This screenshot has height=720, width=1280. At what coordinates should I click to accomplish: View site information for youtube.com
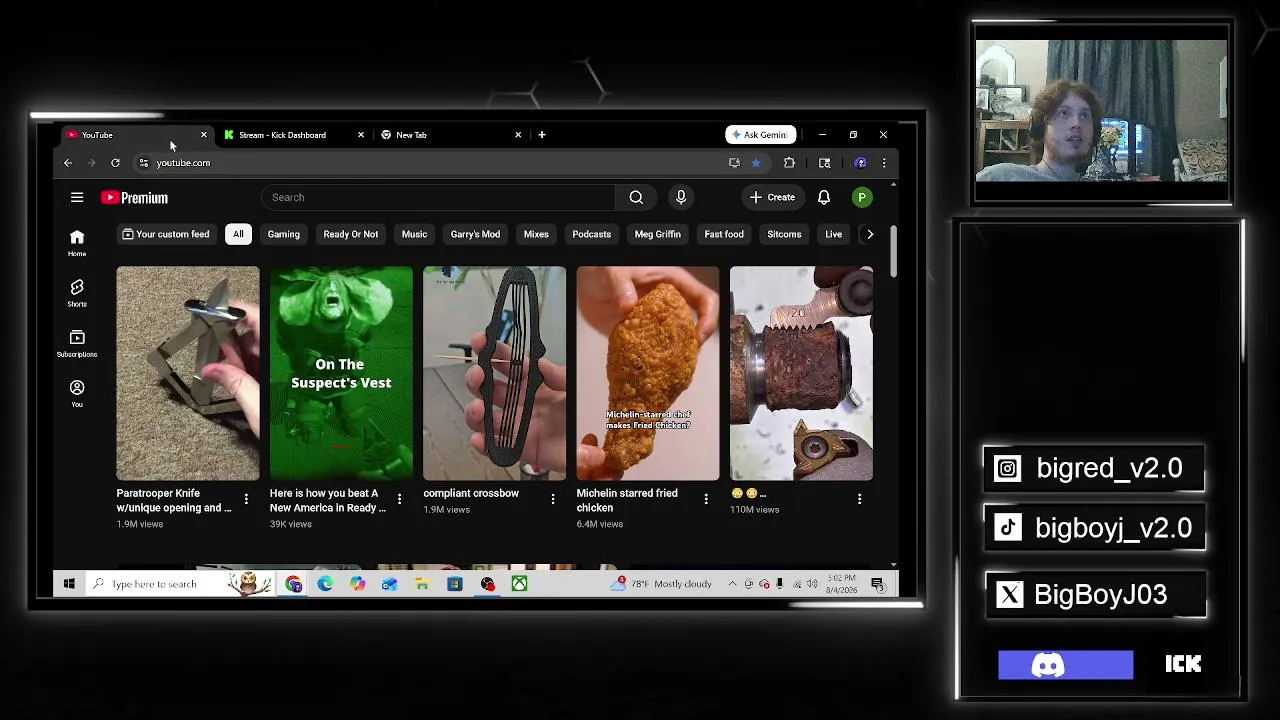click(144, 163)
